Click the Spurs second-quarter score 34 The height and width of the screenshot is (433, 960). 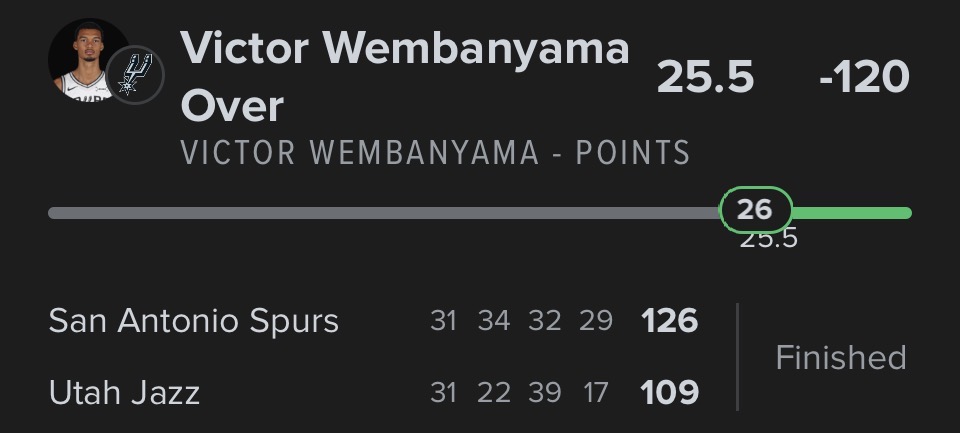[x=494, y=321]
